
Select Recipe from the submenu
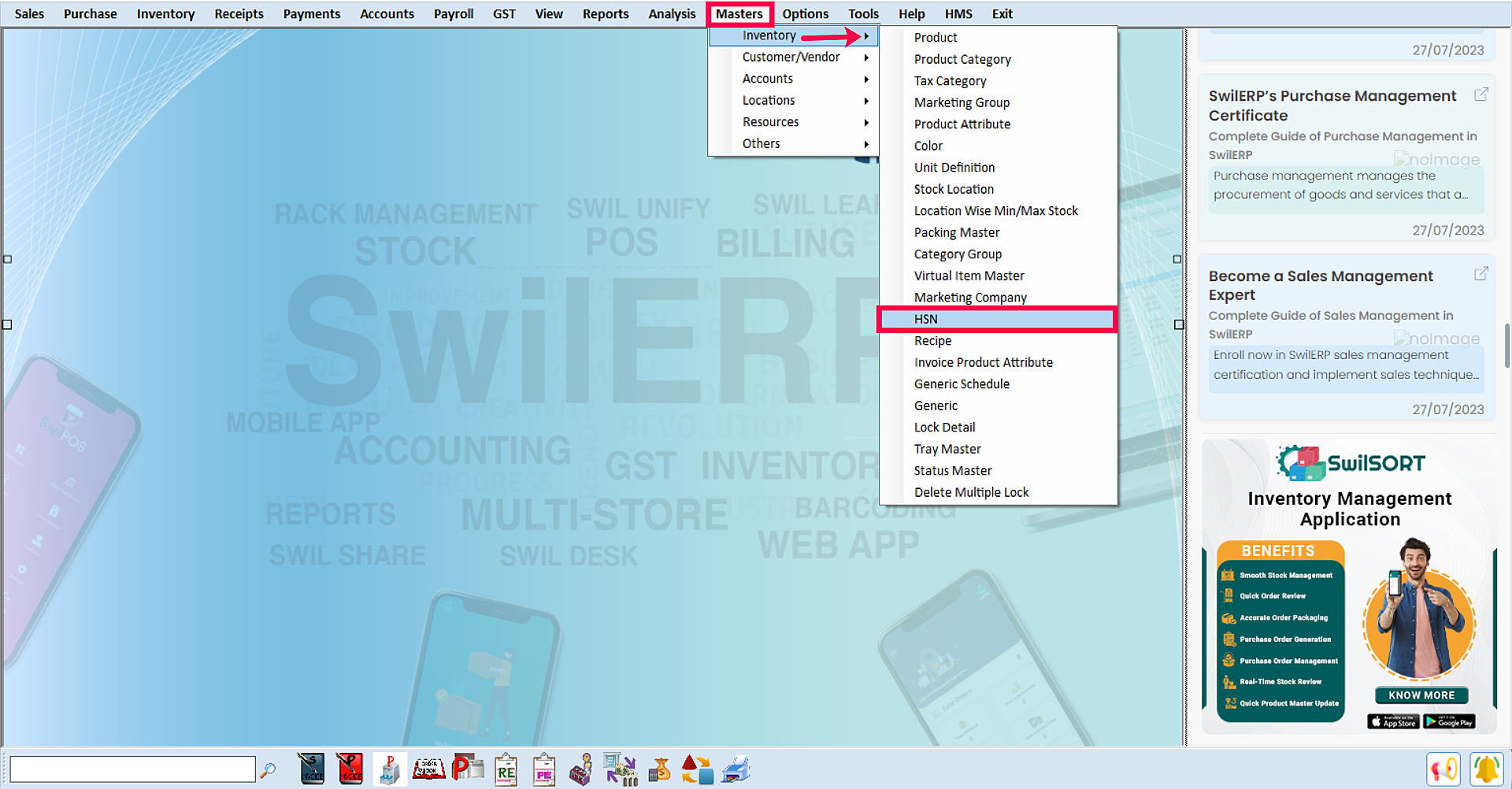click(x=997, y=341)
